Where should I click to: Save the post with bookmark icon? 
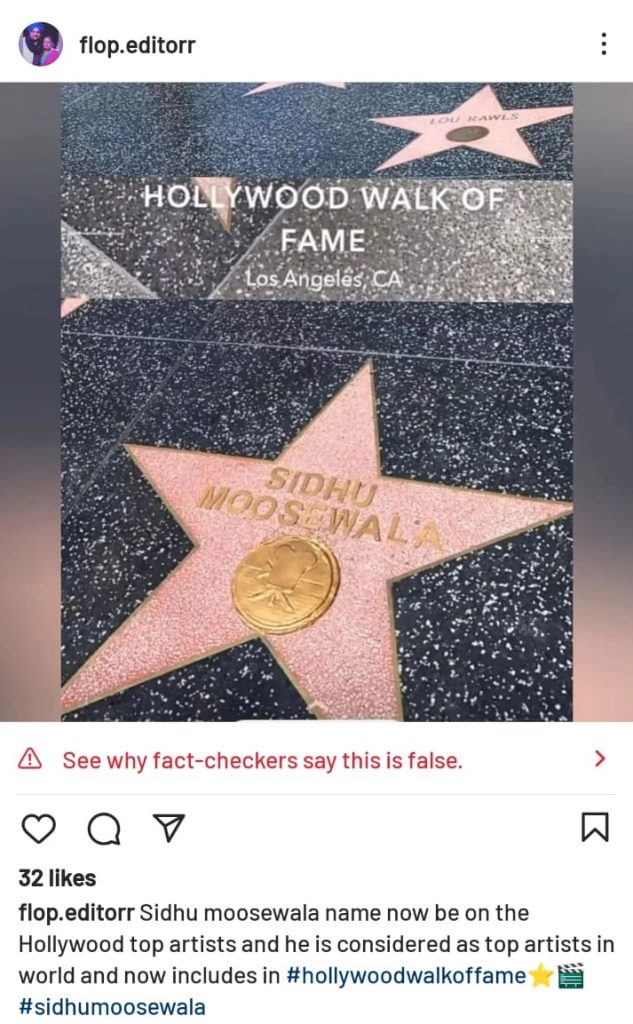[x=594, y=827]
